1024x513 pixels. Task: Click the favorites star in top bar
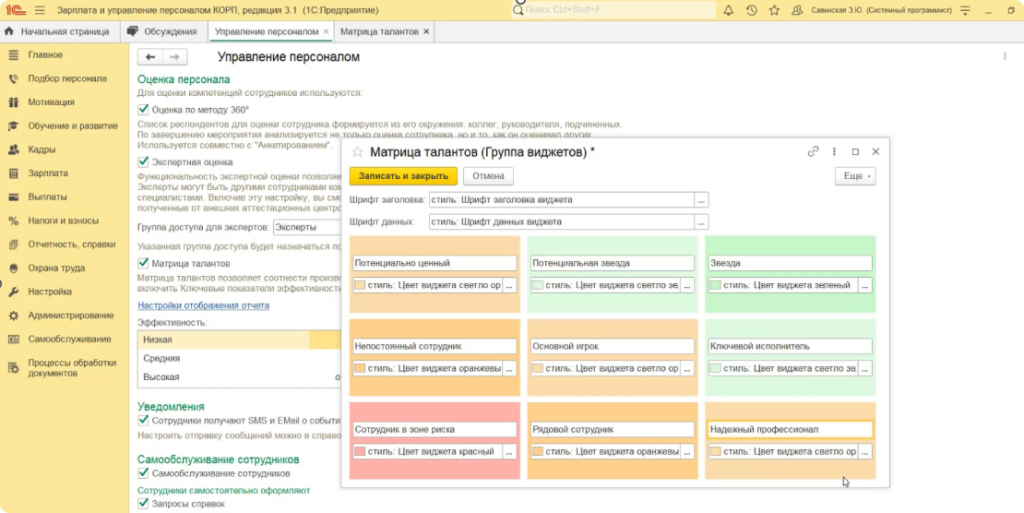tap(773, 10)
